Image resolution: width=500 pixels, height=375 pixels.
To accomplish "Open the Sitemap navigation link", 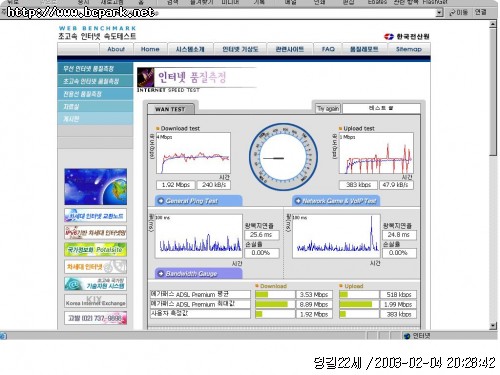I will coord(409,49).
